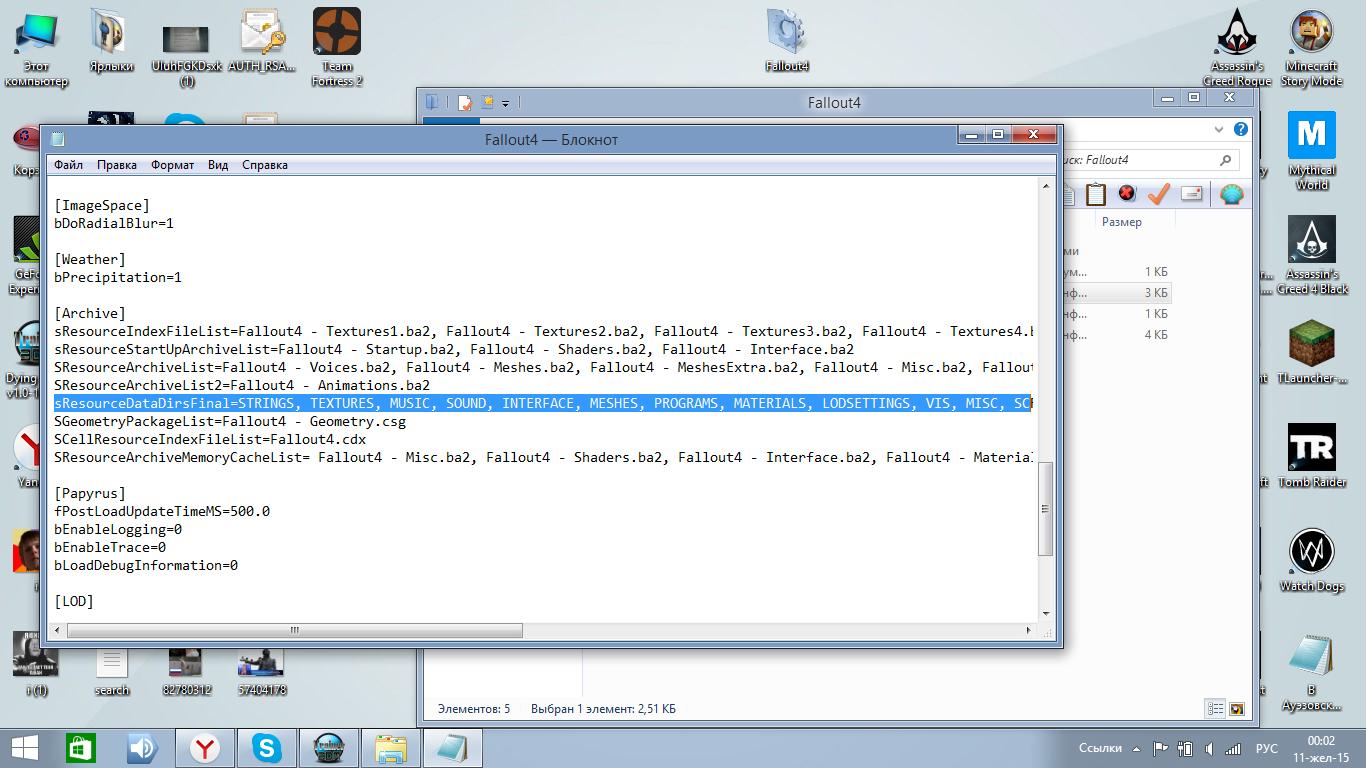Select the Mythical World desktop icon
Viewport: 1366px width, 768px height.
point(1311,151)
